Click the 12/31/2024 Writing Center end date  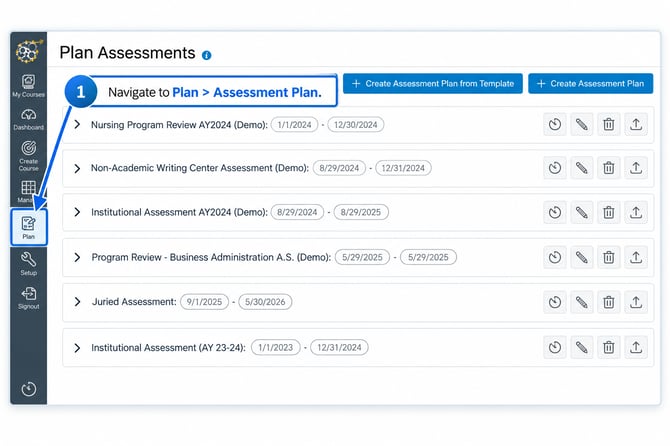[x=403, y=168]
